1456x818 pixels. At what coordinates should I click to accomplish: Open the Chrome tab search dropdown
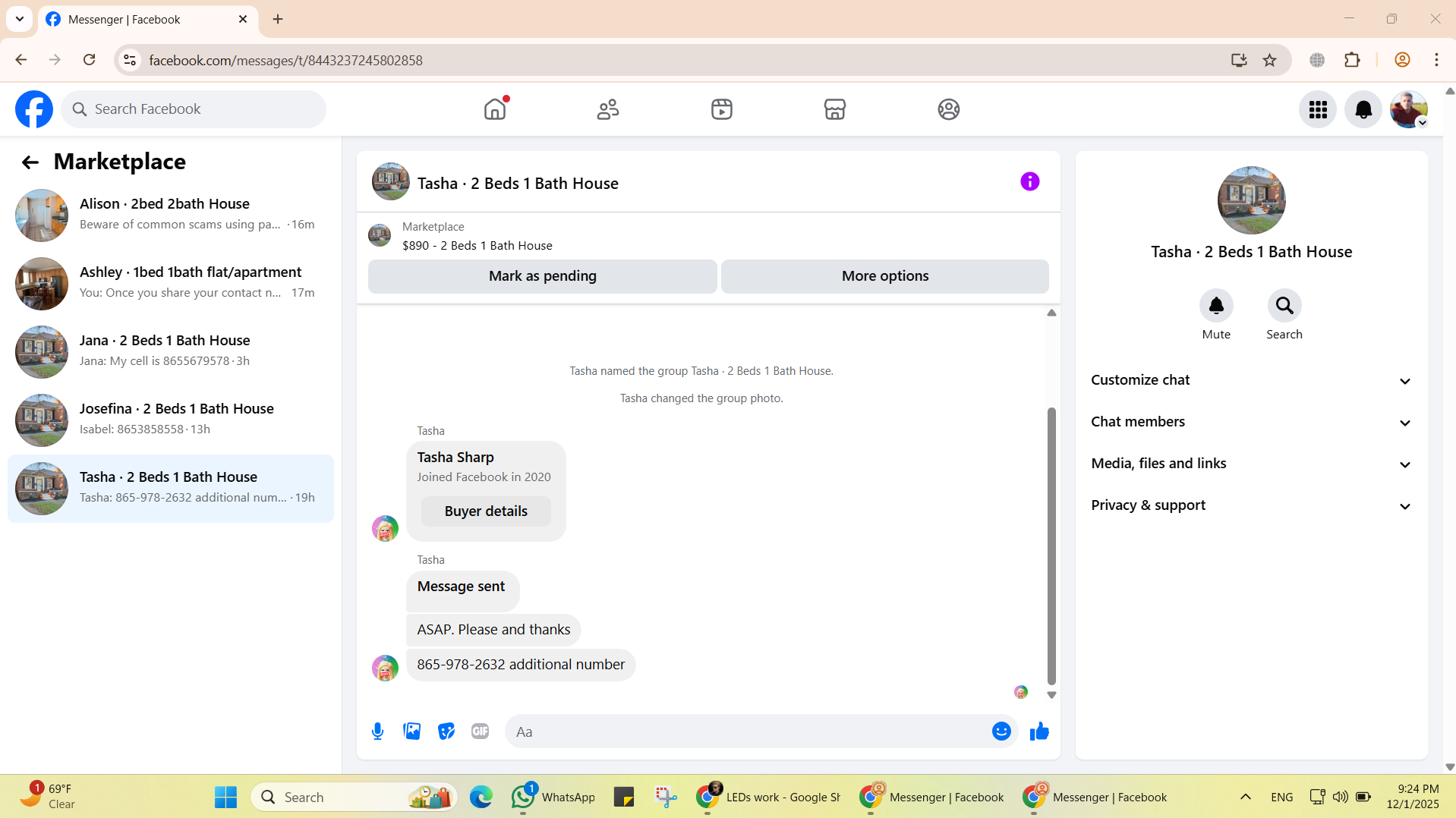[20, 19]
